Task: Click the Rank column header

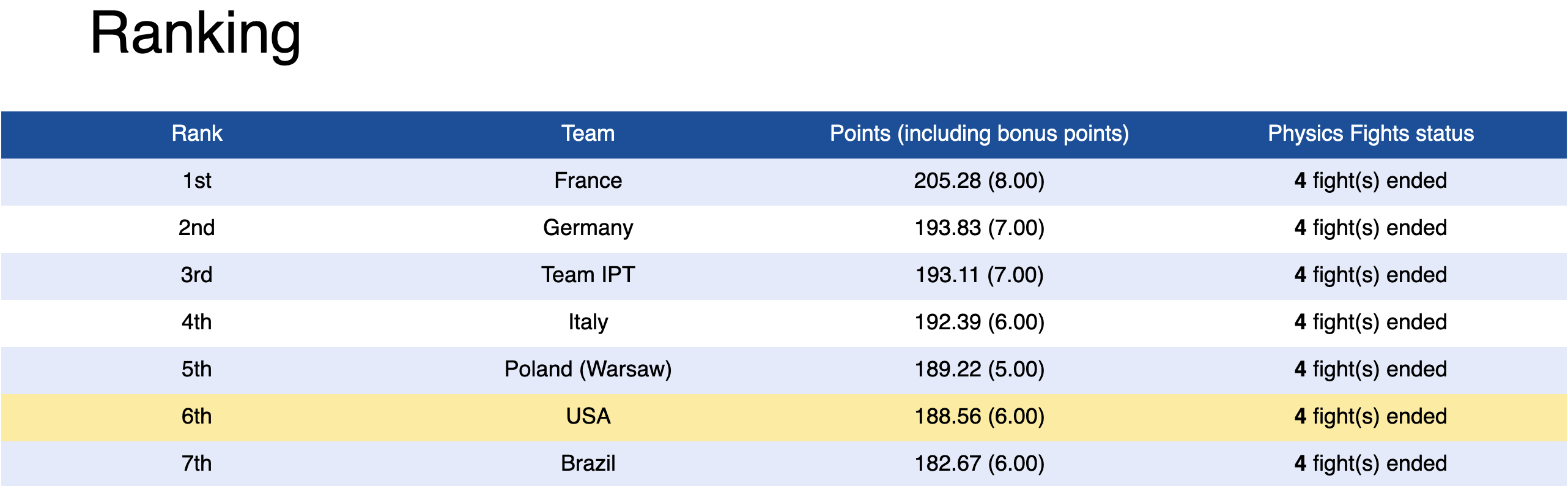Action: click(196, 133)
